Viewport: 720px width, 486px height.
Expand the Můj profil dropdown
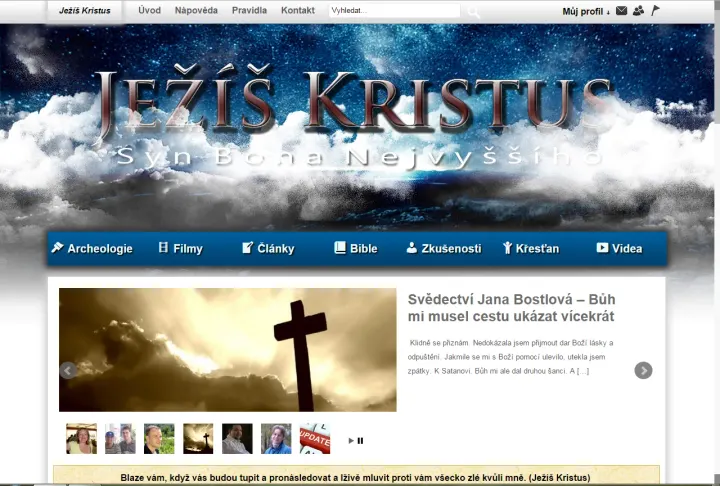(x=586, y=11)
